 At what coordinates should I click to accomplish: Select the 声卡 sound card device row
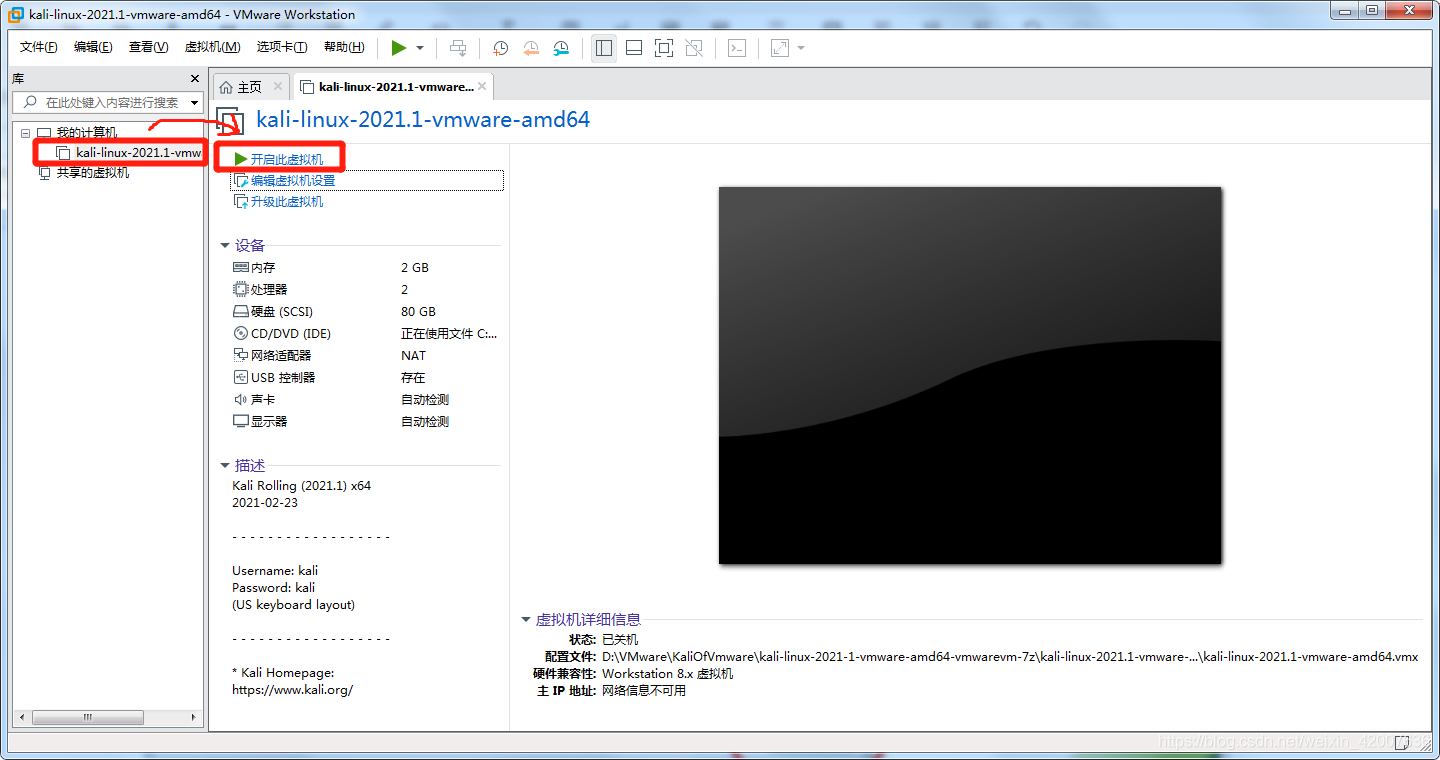[366, 399]
